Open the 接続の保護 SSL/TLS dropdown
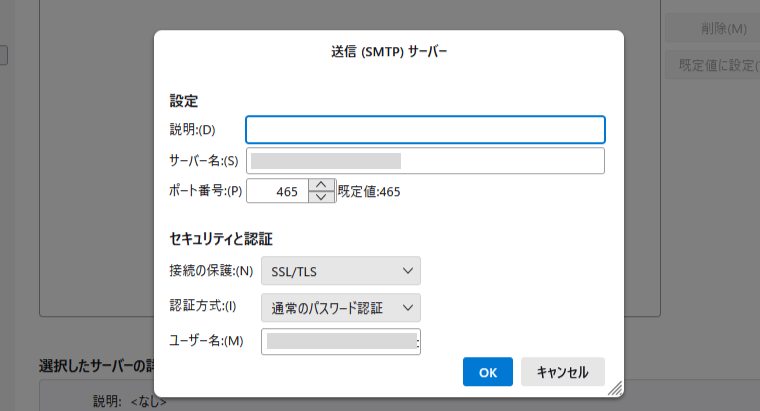 click(340, 271)
